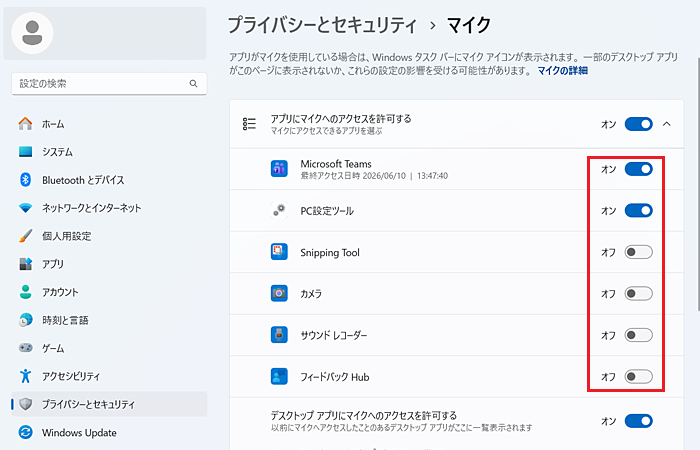Image resolution: width=700 pixels, height=450 pixels.
Task: Click the Accessibility figure icon
Action: tap(25, 376)
